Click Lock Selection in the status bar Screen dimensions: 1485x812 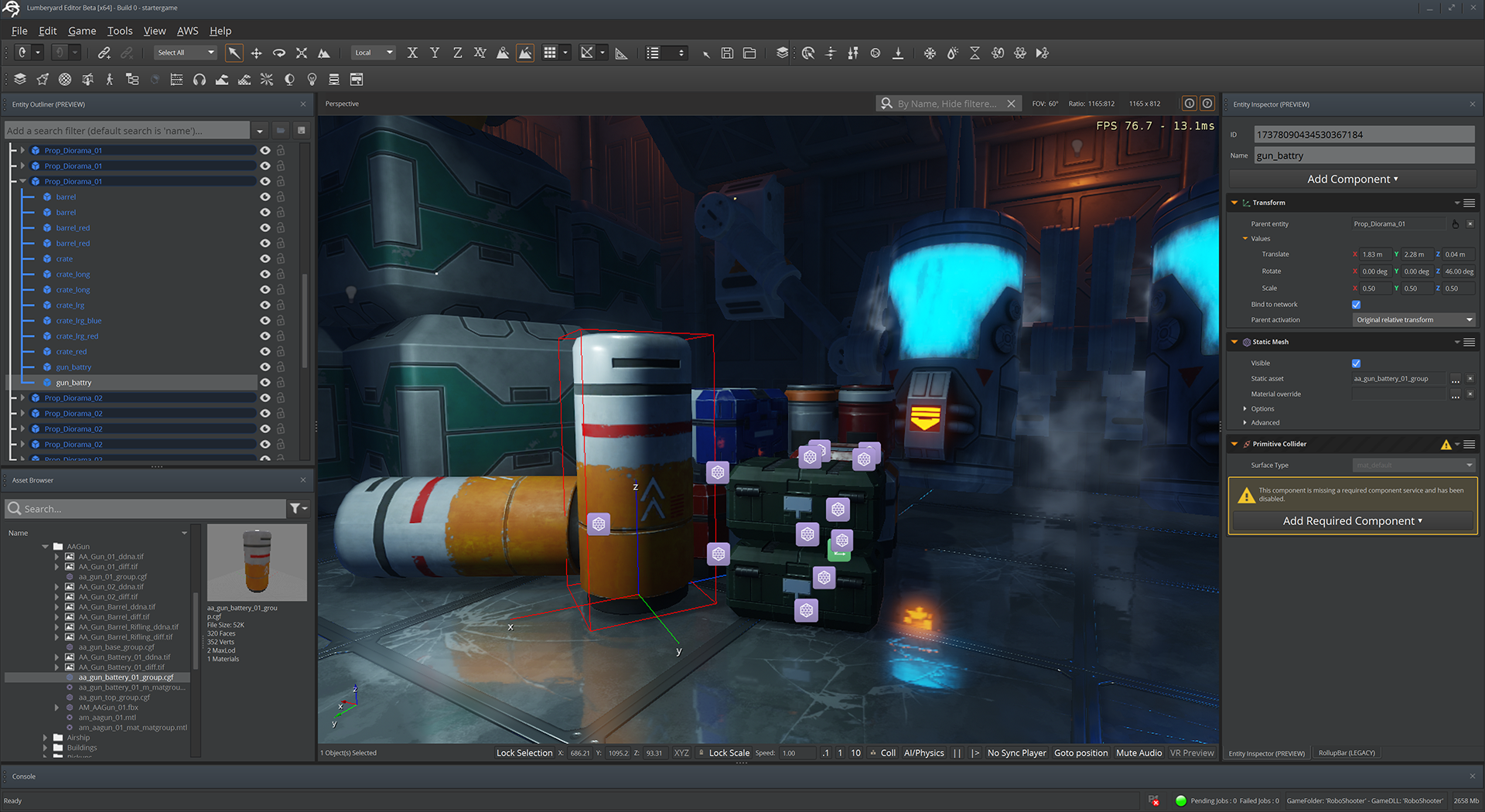(x=524, y=752)
